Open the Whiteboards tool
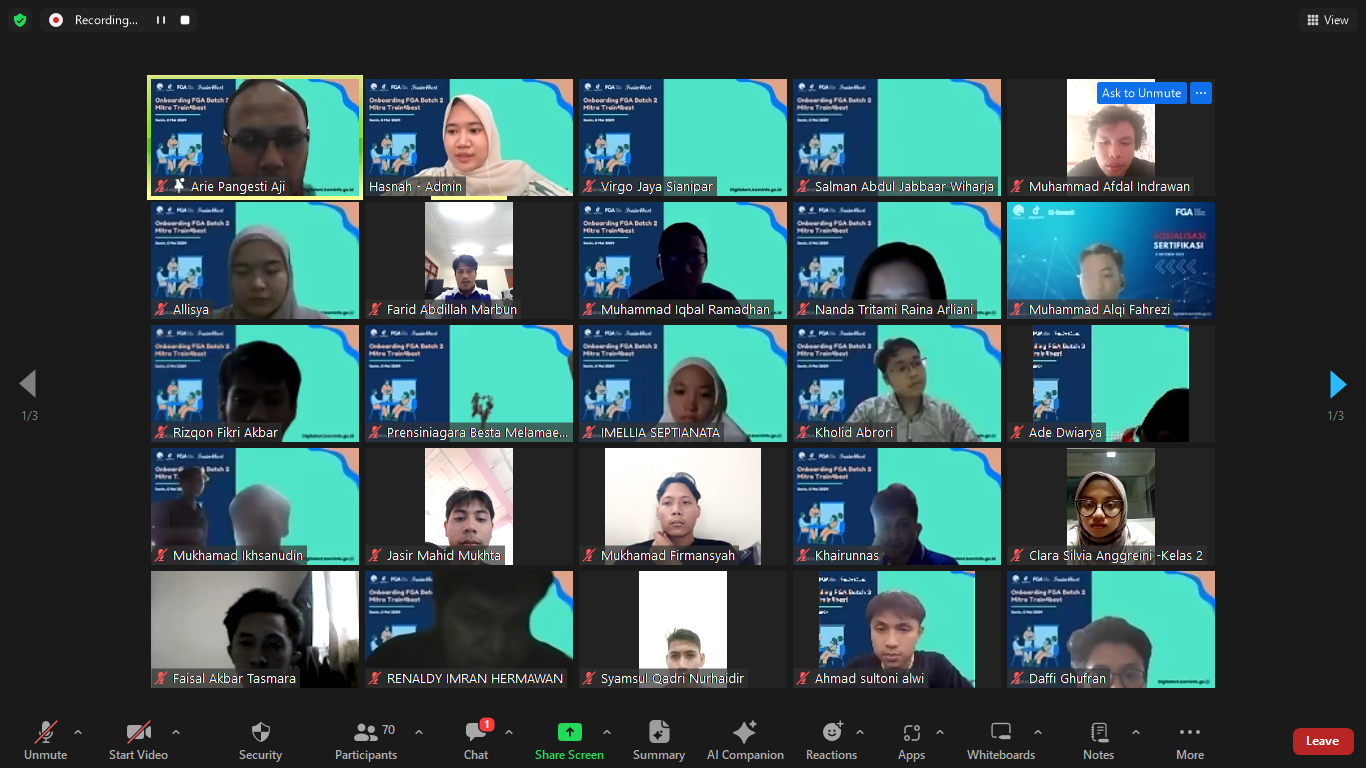 [x=1000, y=741]
